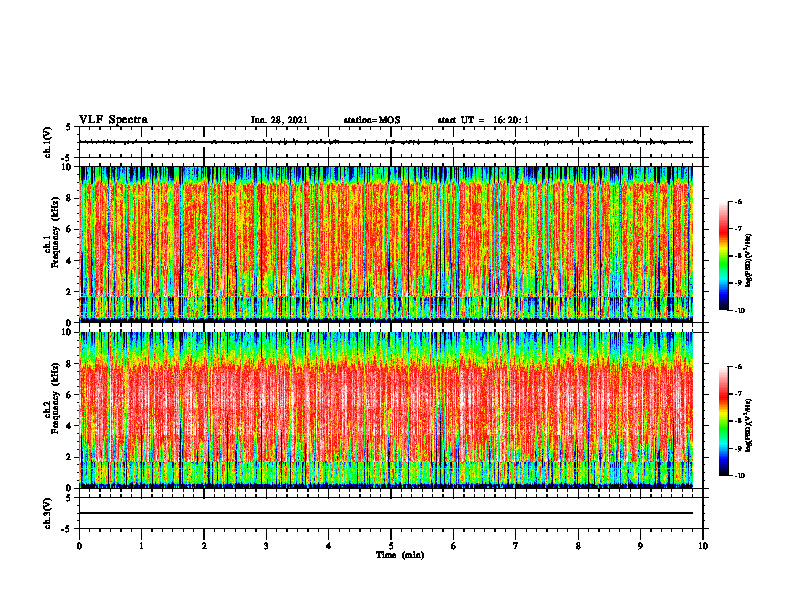This screenshot has height=612, width=792.
Task: Click the "2" kHz tick of ch.1 spectrogram
Action: pos(70,292)
